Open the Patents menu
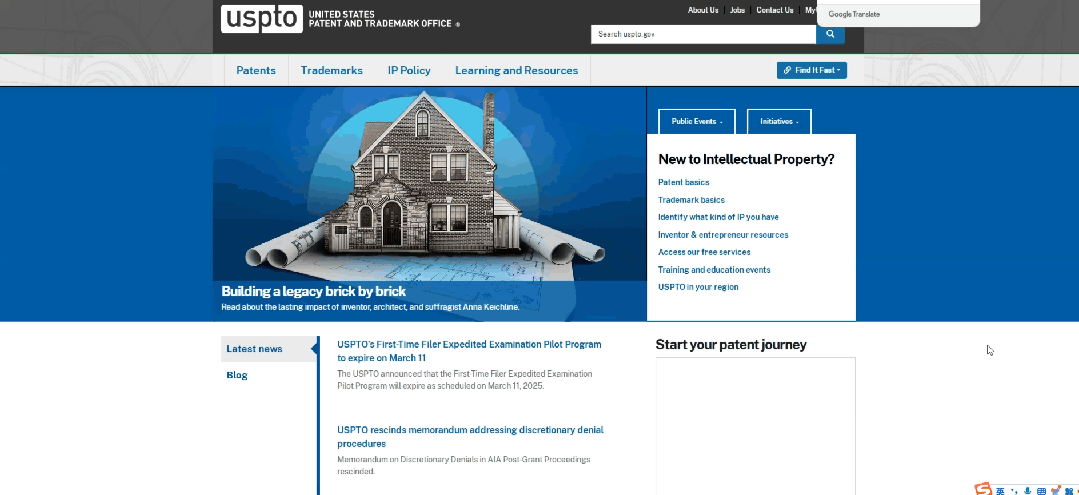 [x=256, y=70]
